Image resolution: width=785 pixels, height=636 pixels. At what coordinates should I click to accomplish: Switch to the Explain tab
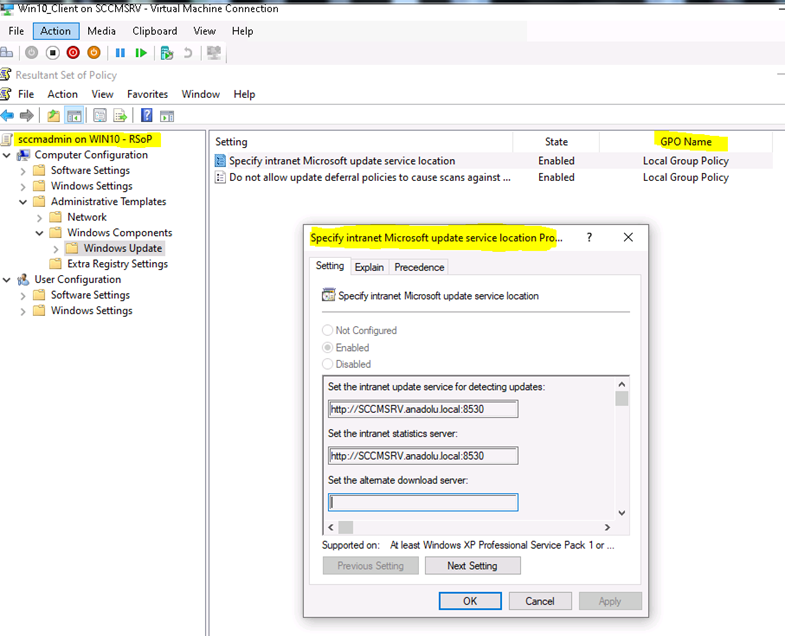tap(369, 267)
